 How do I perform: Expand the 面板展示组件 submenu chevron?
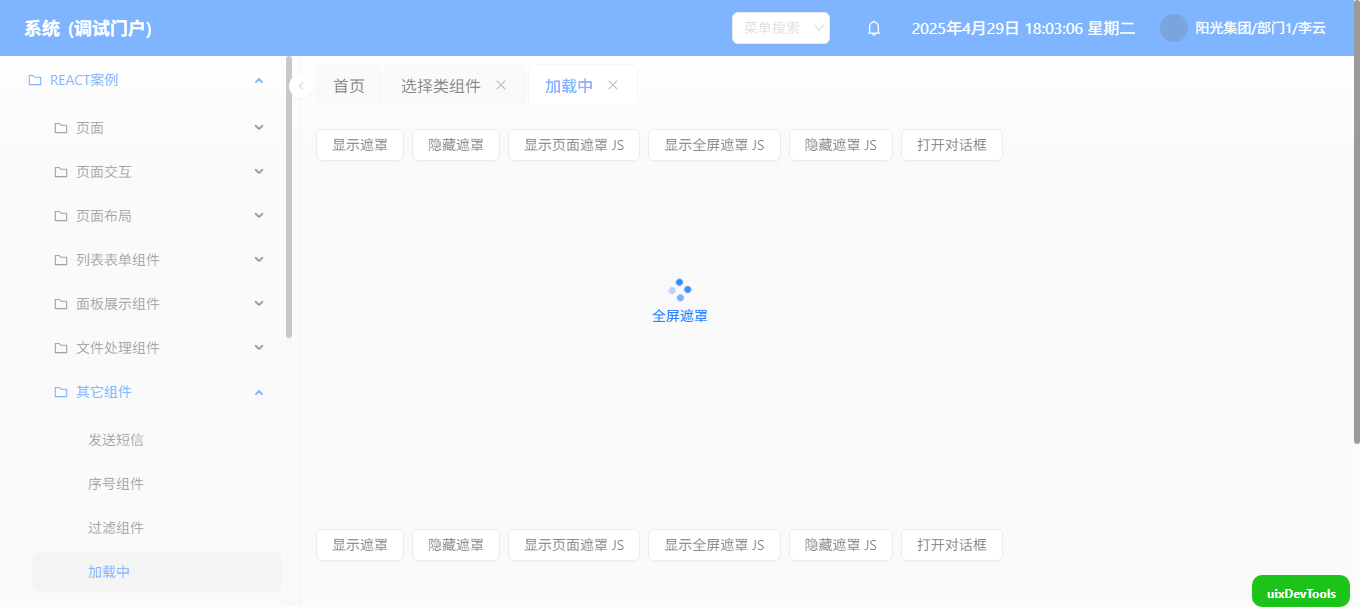(259, 304)
